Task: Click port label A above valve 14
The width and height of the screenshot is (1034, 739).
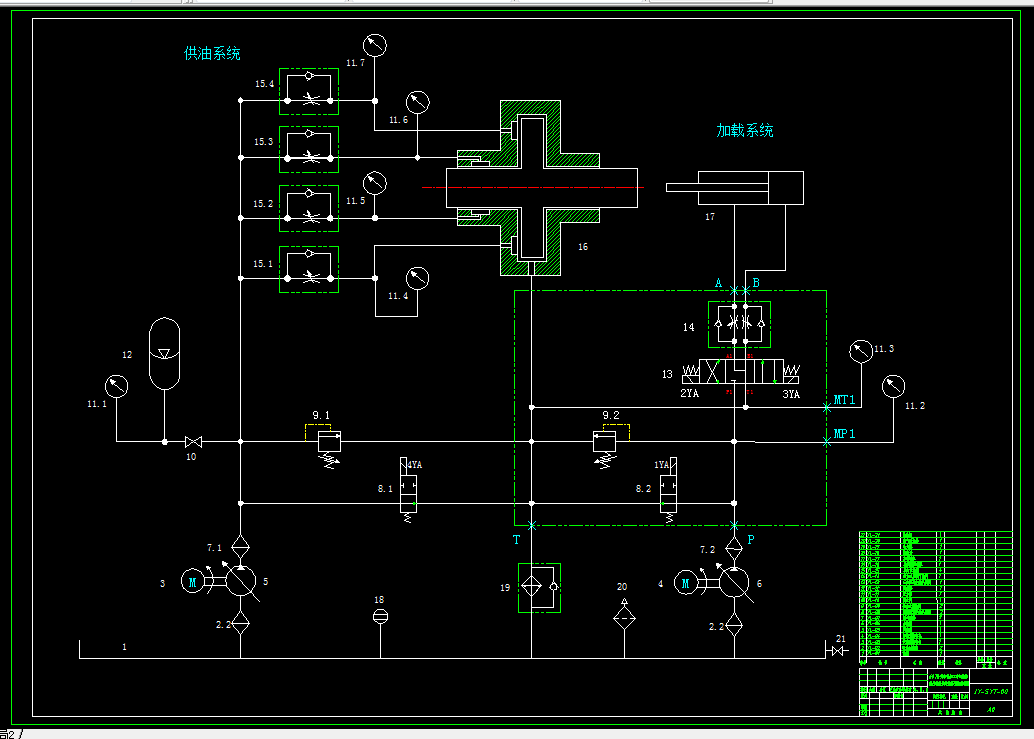Action: pos(719,283)
